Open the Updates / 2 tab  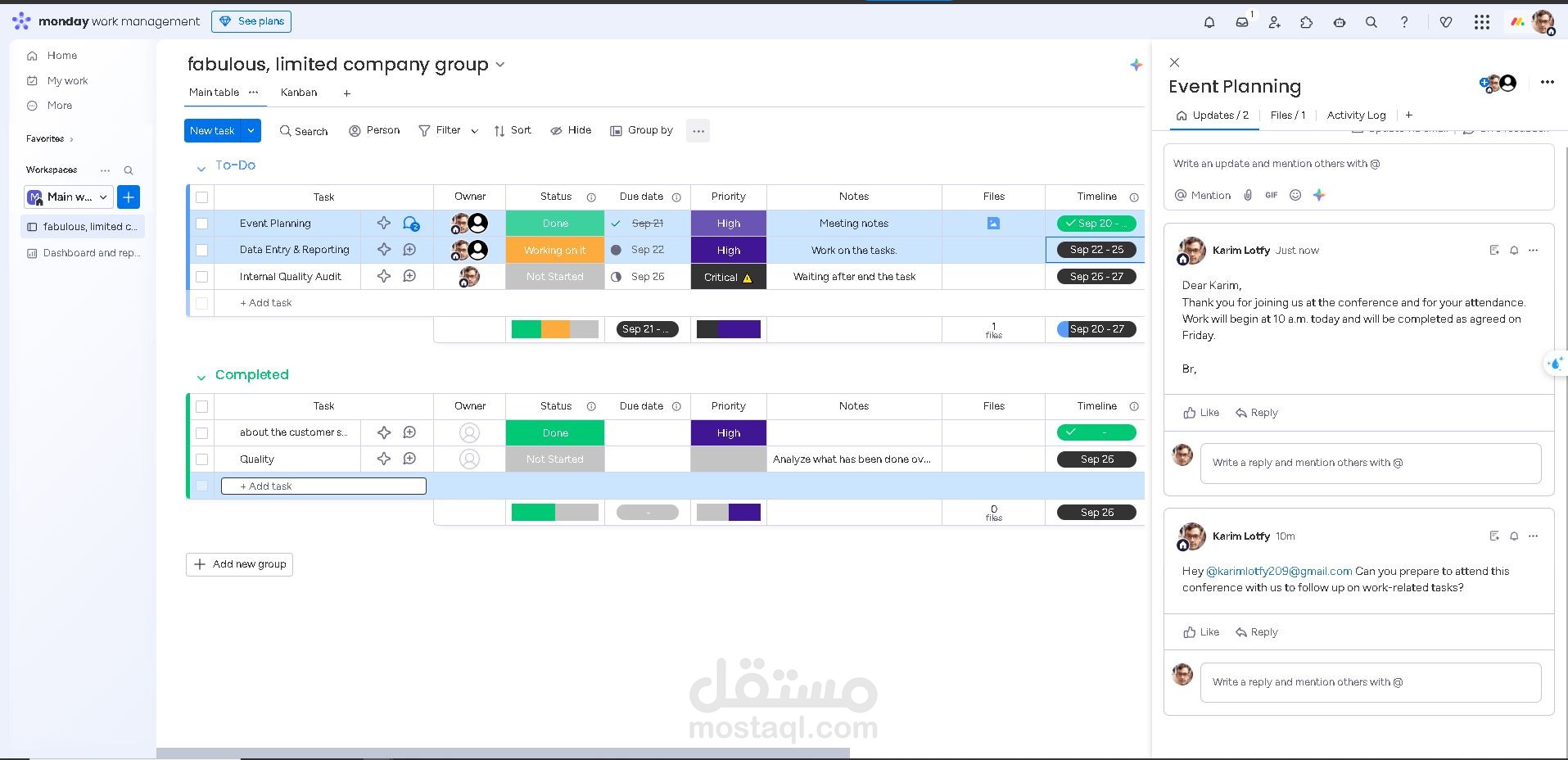pos(1213,115)
